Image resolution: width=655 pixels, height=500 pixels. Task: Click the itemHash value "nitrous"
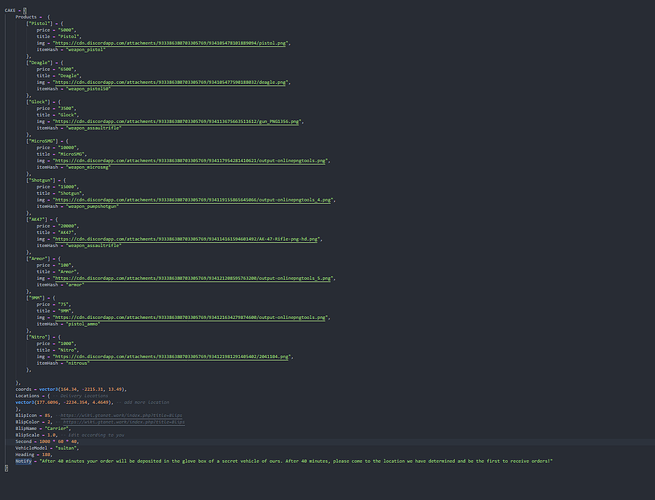(x=77, y=363)
